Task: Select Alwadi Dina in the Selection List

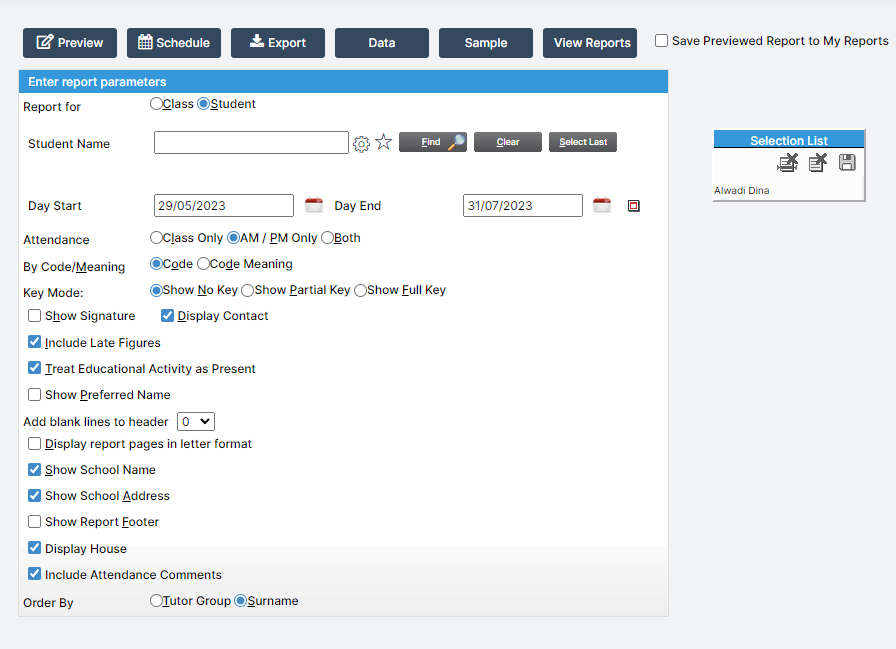Action: coord(742,191)
